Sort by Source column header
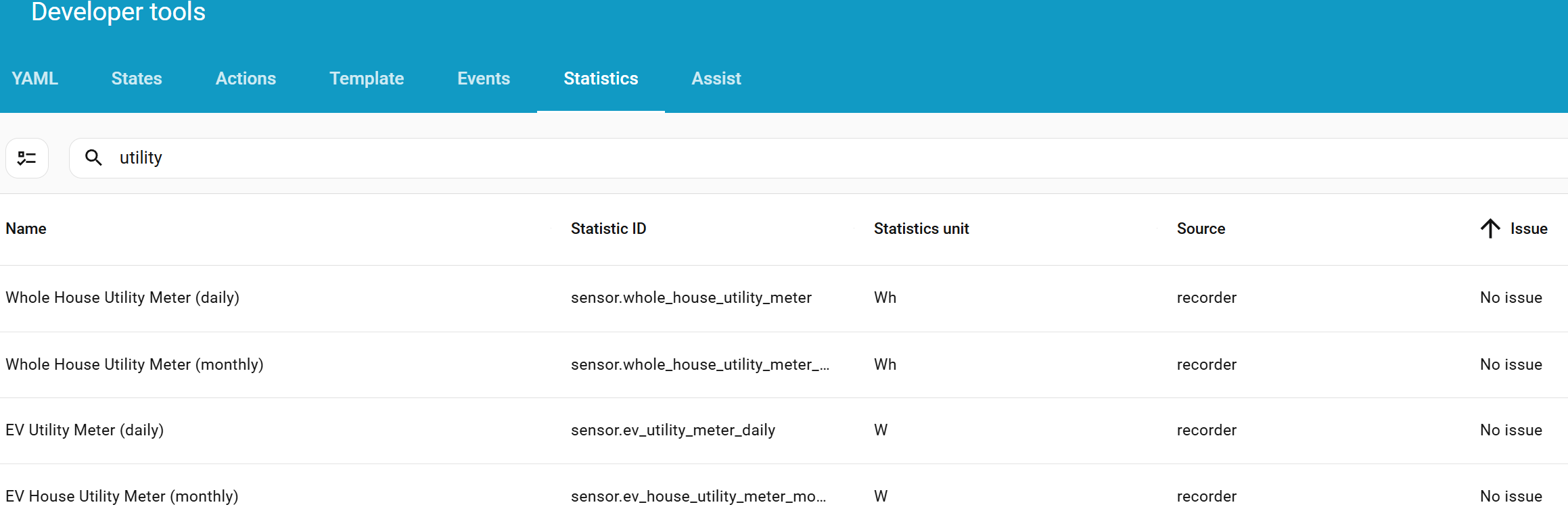The height and width of the screenshot is (532, 1568). point(1201,228)
